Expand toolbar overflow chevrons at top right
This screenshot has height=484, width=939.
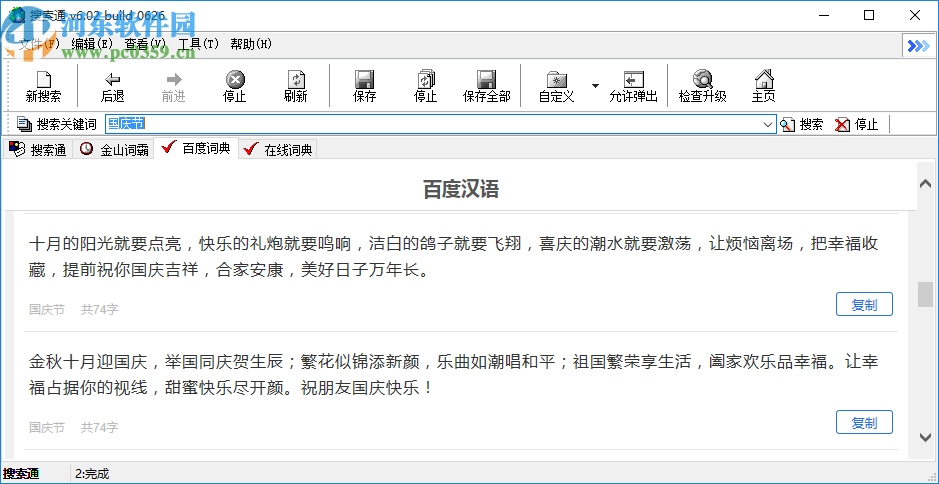pos(919,46)
